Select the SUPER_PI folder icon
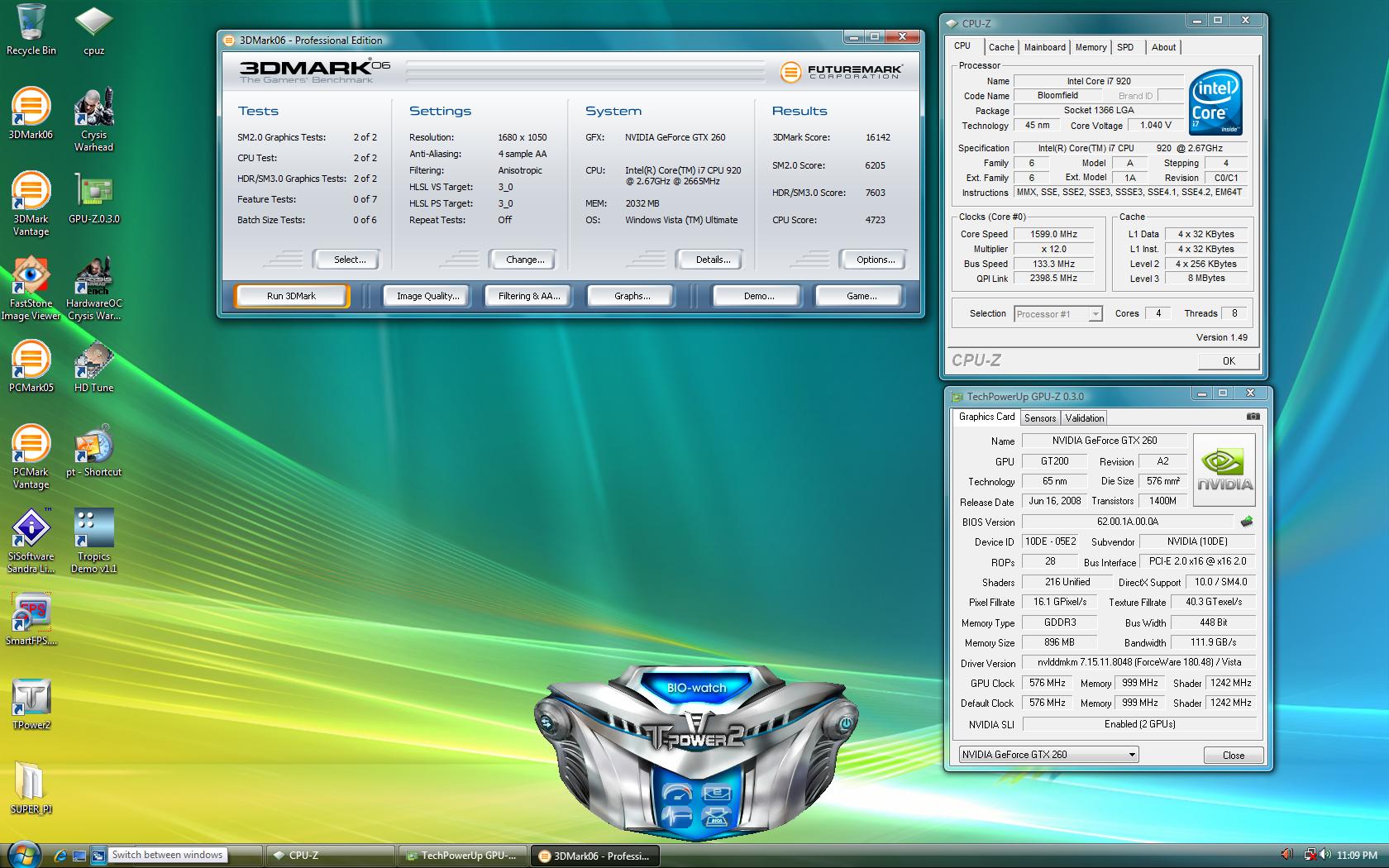This screenshot has width=1389, height=868. point(31,788)
